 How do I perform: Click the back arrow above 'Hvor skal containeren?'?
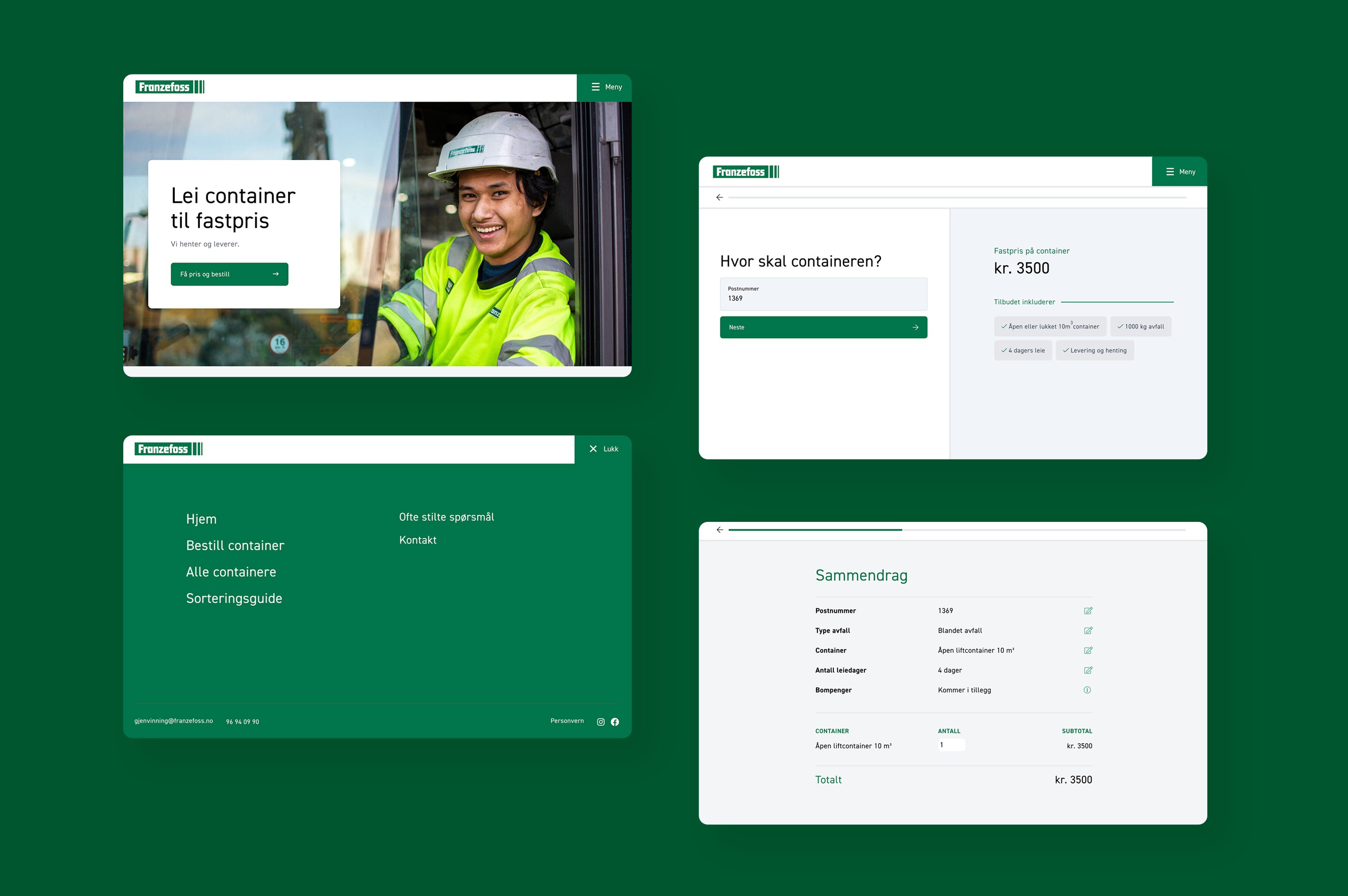tap(720, 197)
